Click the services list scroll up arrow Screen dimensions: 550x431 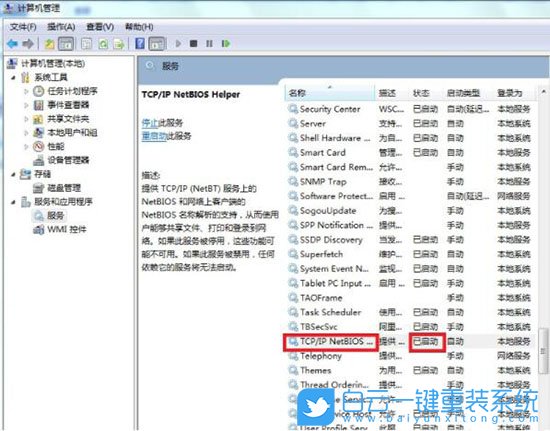[543, 92]
